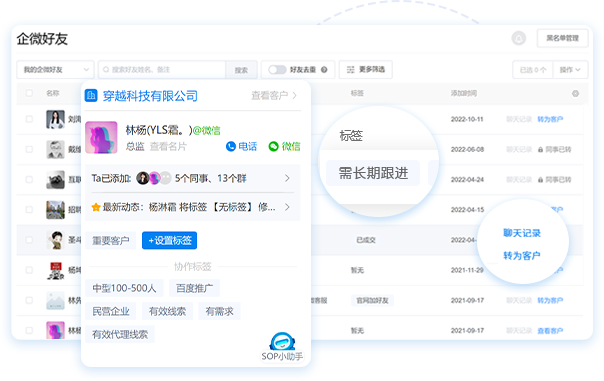604x381 pixels.
Task: Click 查看名片 link under 林杨
Action: point(168,146)
